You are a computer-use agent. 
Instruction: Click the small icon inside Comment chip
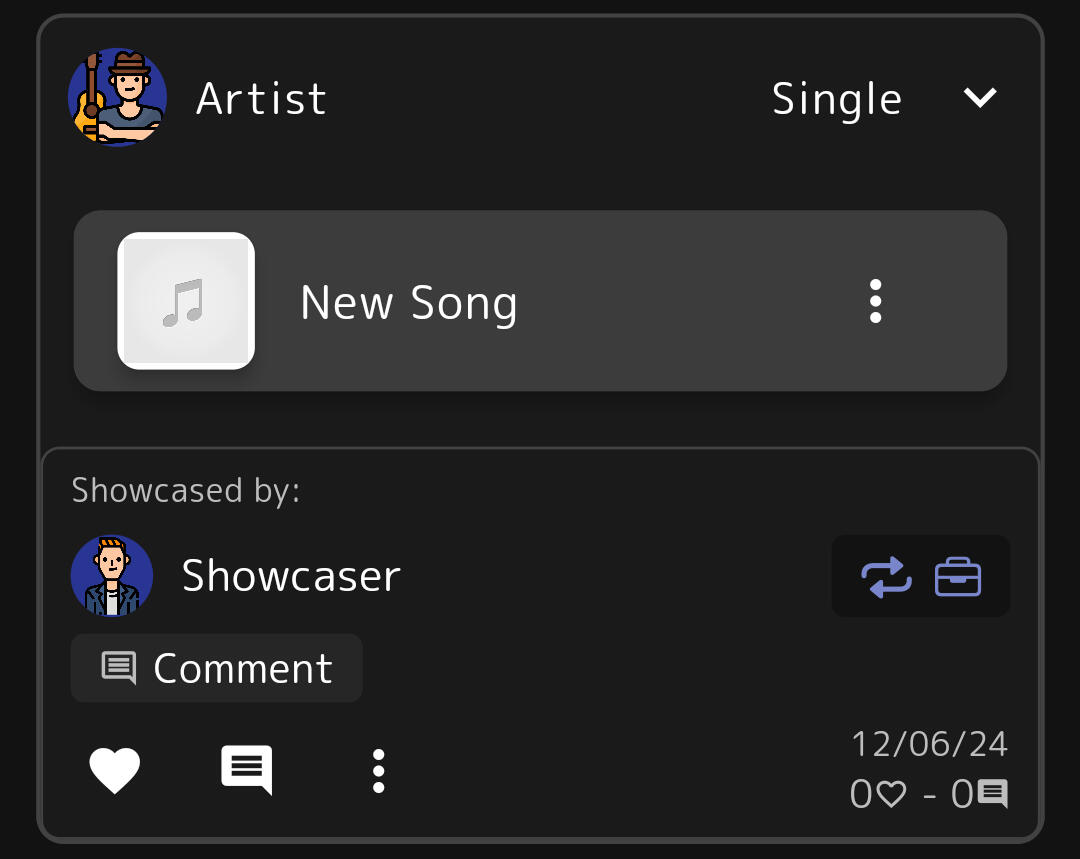pyautogui.click(x=119, y=668)
